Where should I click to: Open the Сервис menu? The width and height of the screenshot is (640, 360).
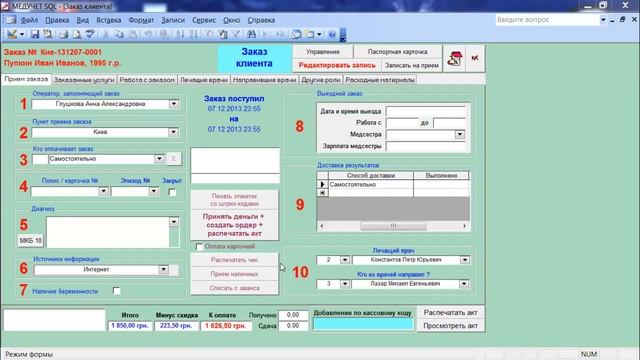pos(204,20)
